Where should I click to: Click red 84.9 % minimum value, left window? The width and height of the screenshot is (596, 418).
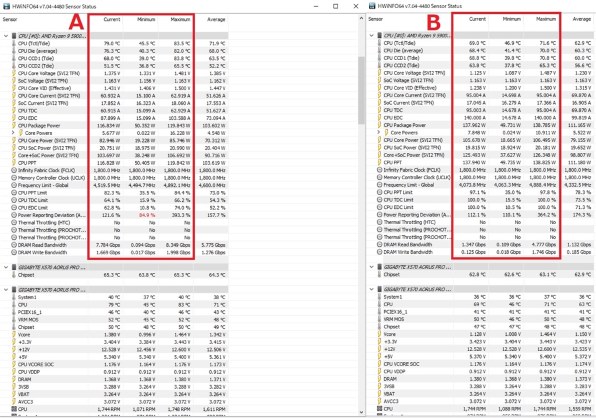point(146,215)
